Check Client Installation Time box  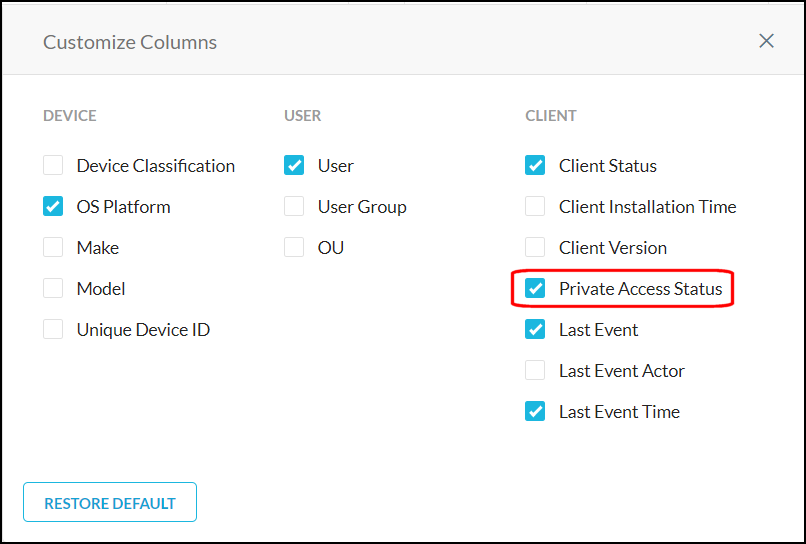[535, 207]
